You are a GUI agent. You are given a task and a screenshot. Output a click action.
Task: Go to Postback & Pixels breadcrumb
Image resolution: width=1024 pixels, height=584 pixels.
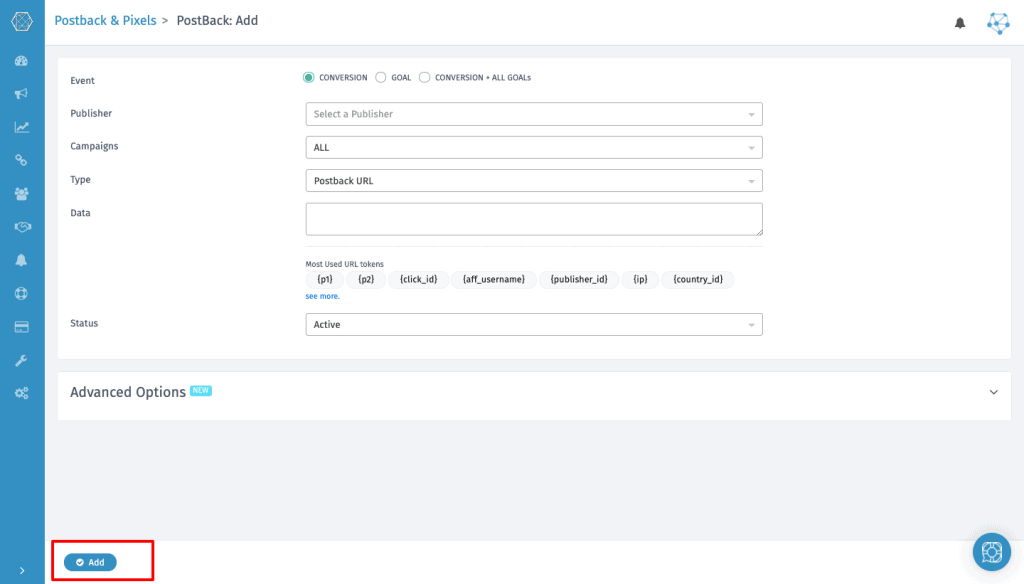105,21
